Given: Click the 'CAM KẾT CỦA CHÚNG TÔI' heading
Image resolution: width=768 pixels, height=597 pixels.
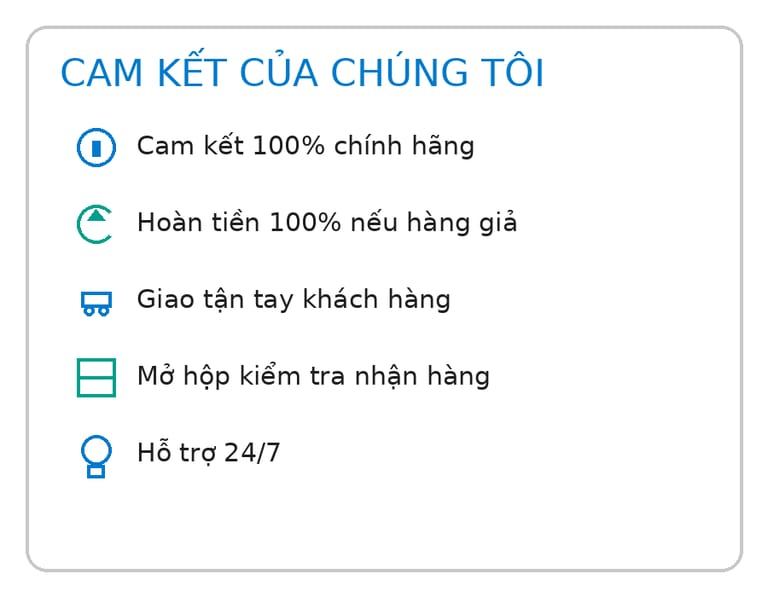Looking at the screenshot, I should tap(302, 74).
